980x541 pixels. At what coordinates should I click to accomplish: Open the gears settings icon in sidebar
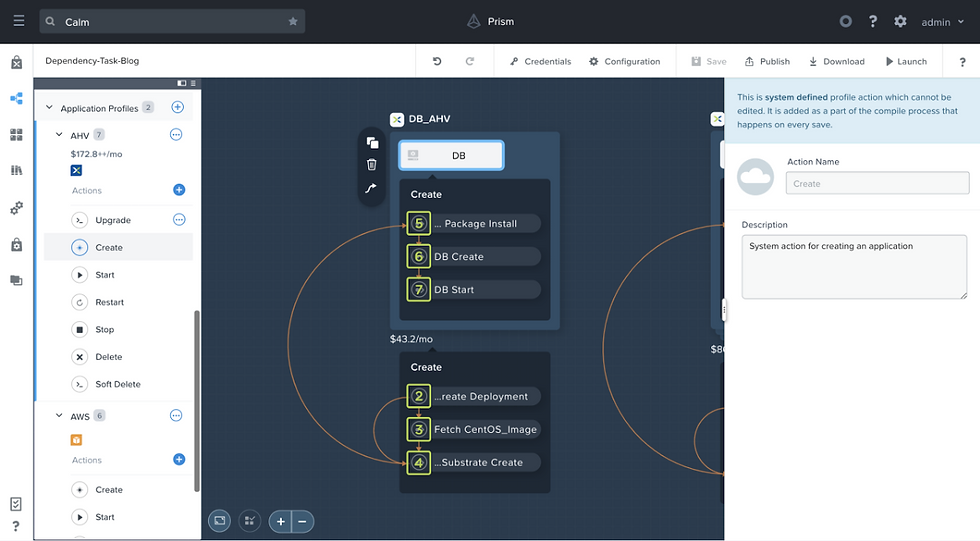(17, 207)
